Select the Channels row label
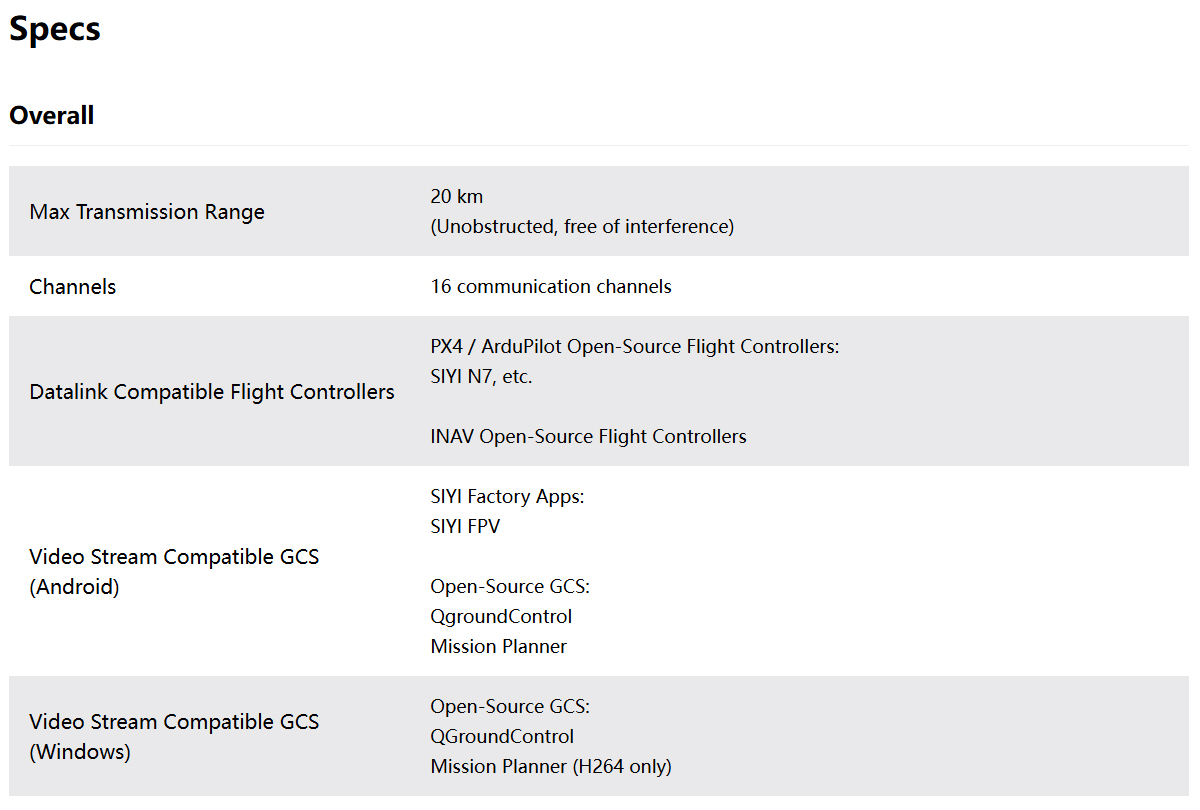 (73, 287)
